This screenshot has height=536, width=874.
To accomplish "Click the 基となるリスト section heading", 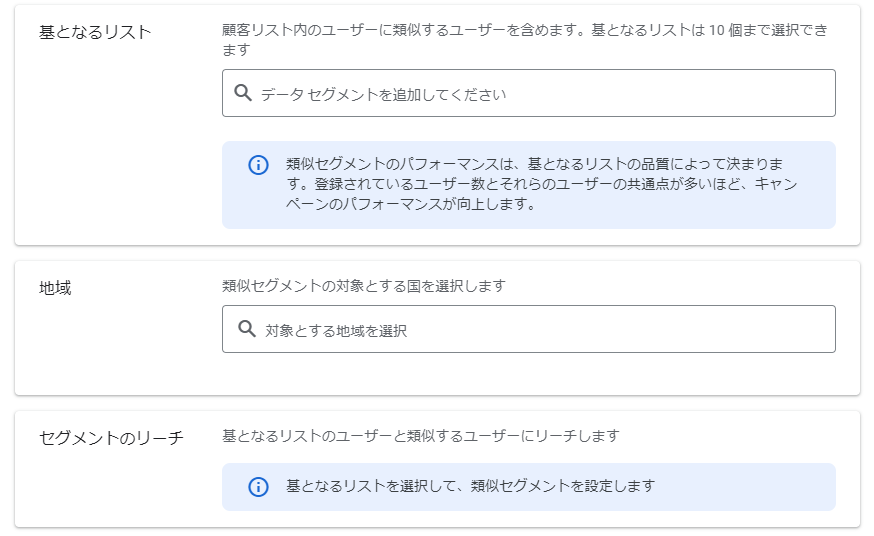I will [x=95, y=32].
